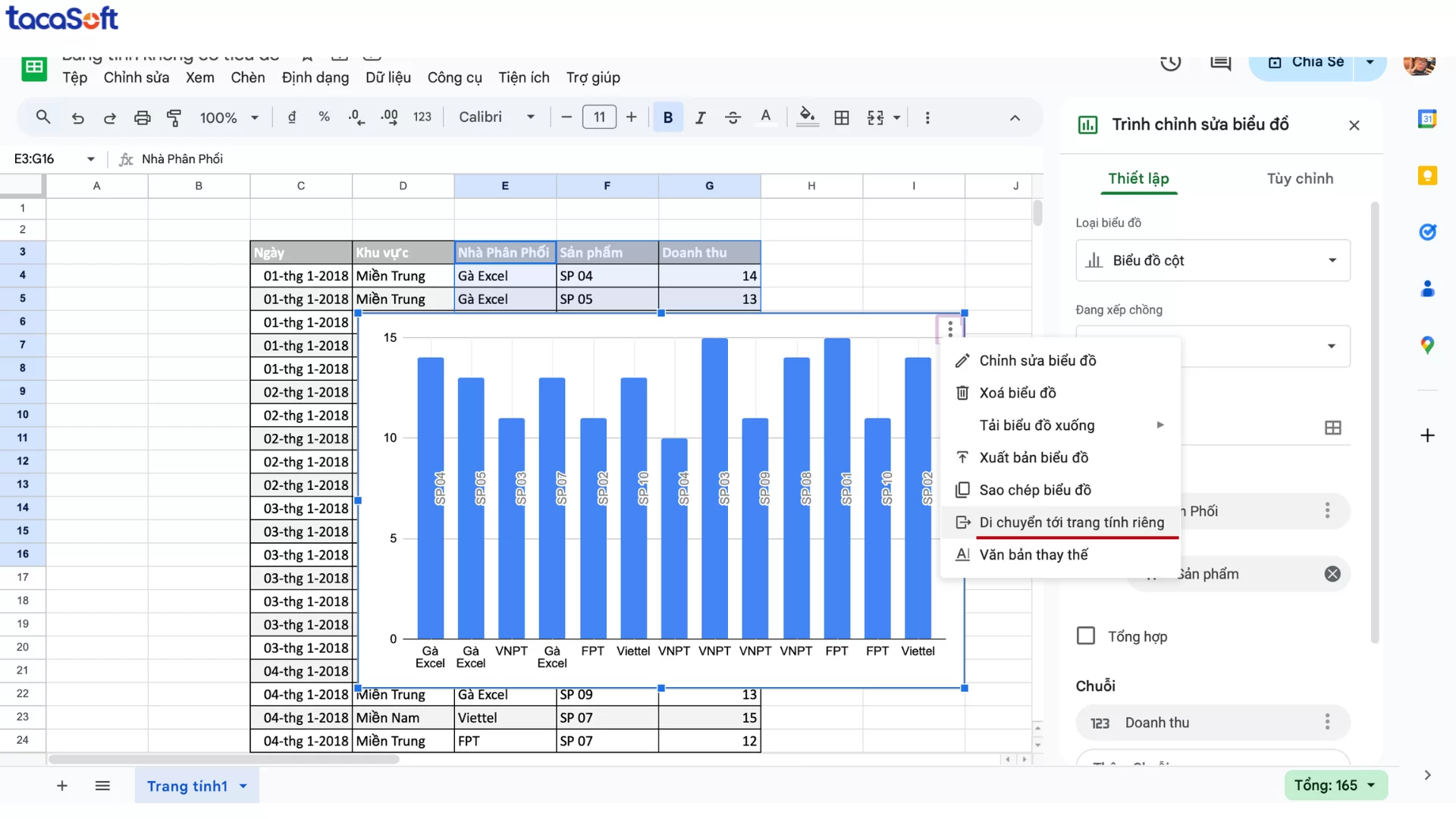The height and width of the screenshot is (819, 1456).
Task: Switch to the Tùy chỉnh tab
Action: click(1300, 178)
